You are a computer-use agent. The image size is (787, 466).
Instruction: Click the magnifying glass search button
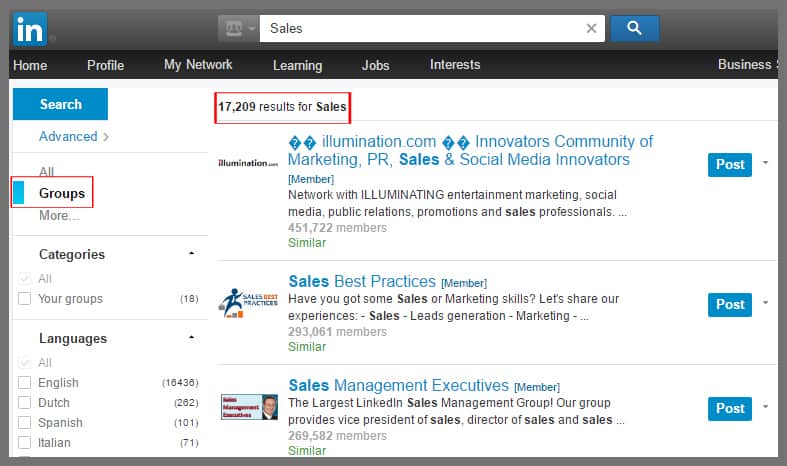(x=634, y=28)
